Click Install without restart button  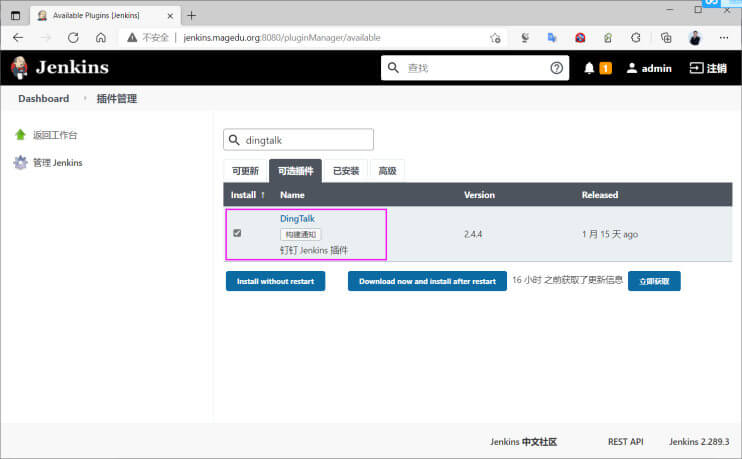tap(275, 281)
